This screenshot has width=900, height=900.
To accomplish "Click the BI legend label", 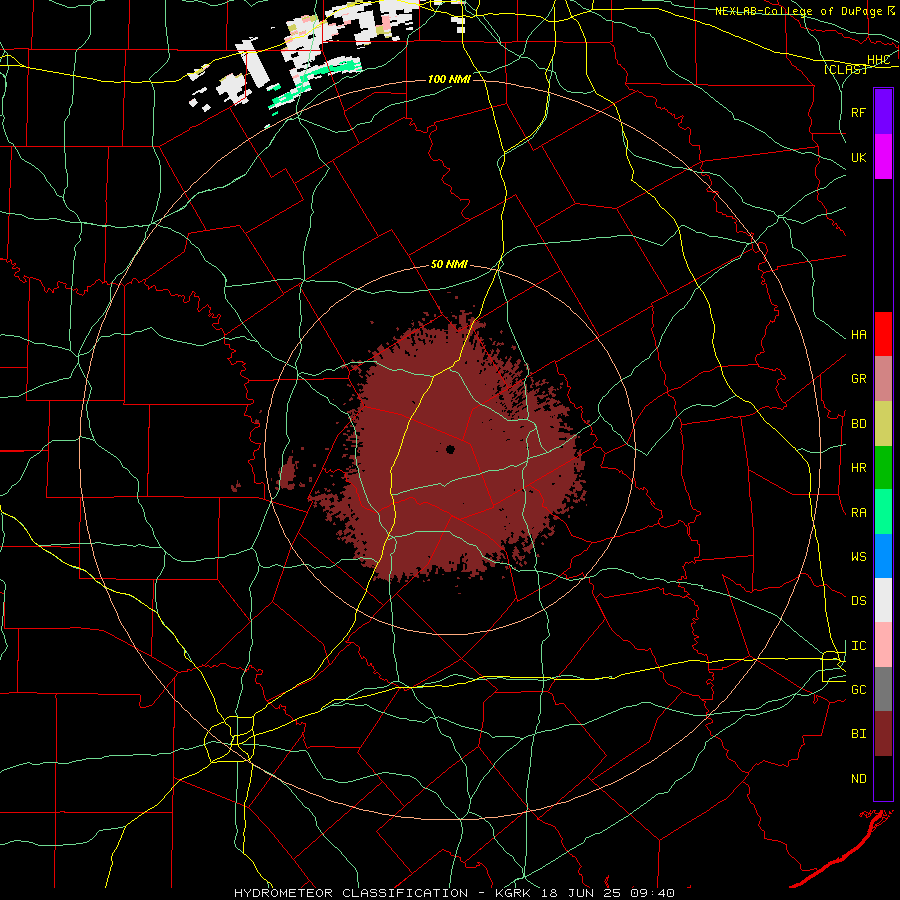I will (859, 733).
